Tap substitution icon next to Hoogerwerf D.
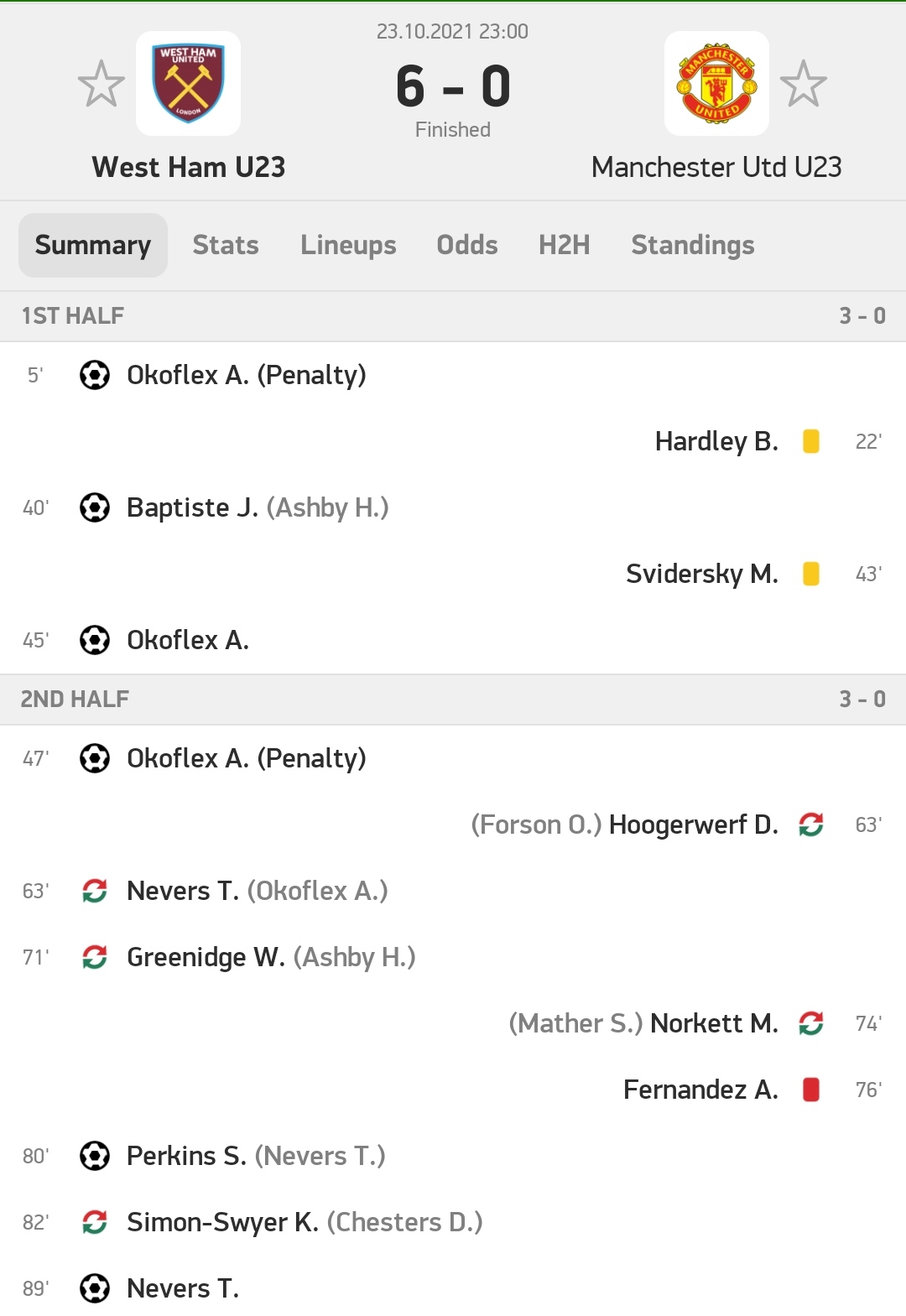This screenshot has width=906, height=1316. coord(810,824)
